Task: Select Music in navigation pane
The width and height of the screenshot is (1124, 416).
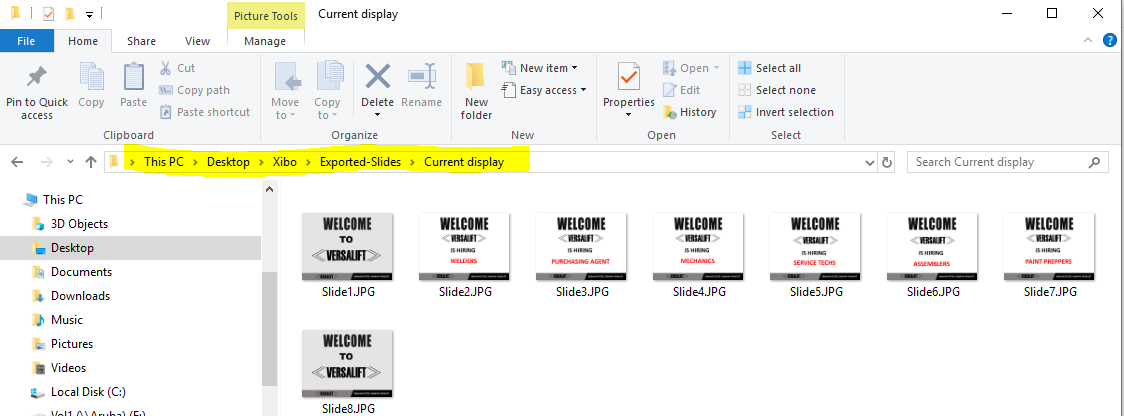Action: (x=67, y=320)
